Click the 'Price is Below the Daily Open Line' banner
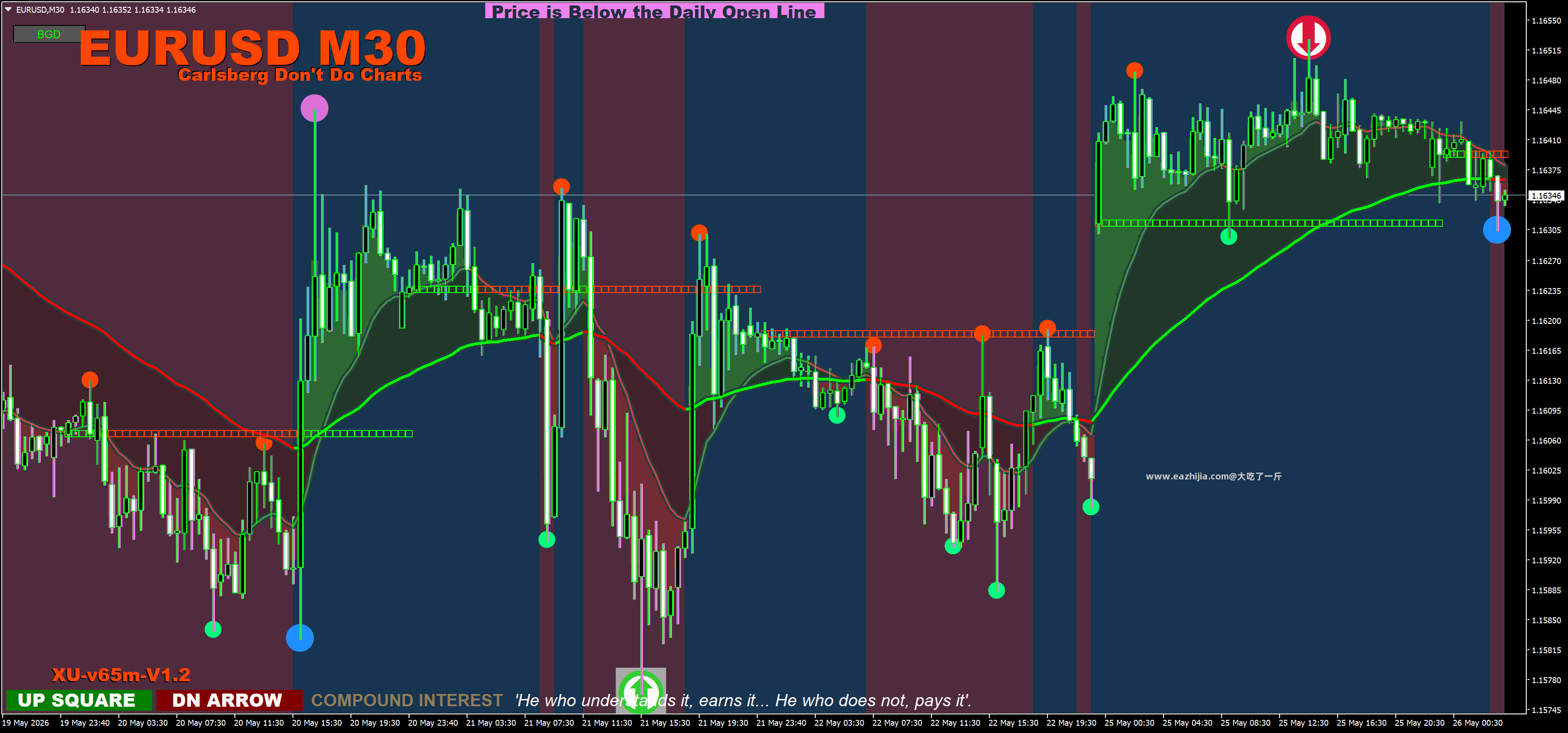Viewport: 1568px width, 733px height. click(654, 11)
